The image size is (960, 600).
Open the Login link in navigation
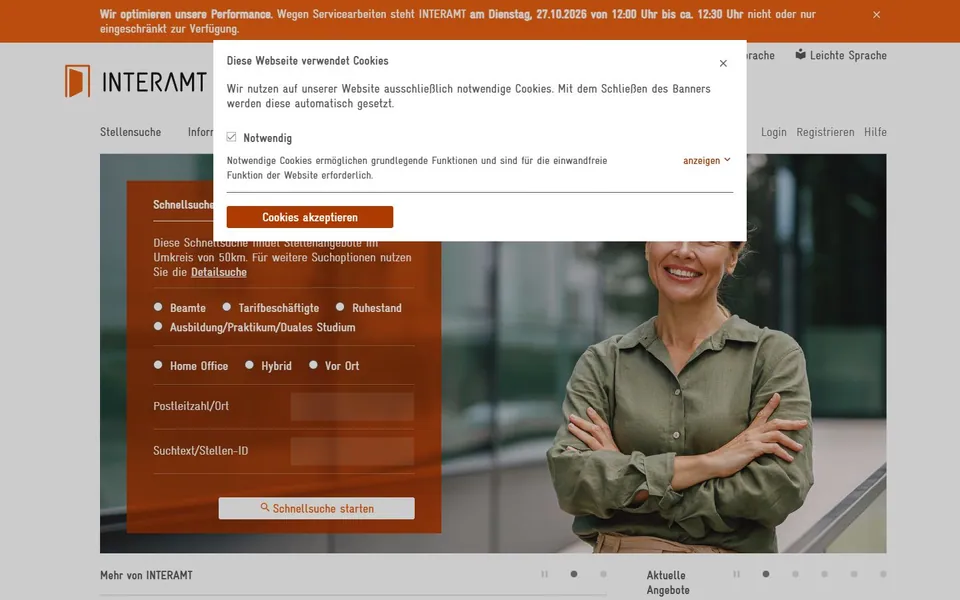pyautogui.click(x=773, y=132)
